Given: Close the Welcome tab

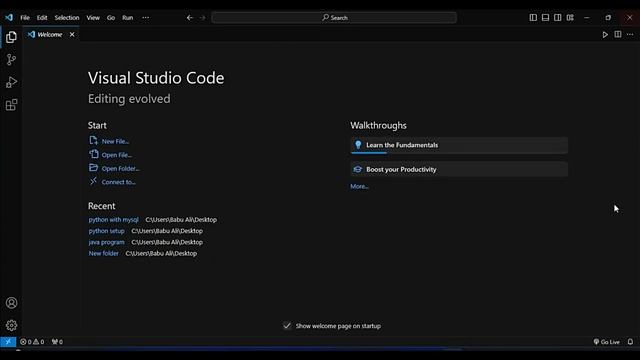Looking at the screenshot, I should click(72, 35).
